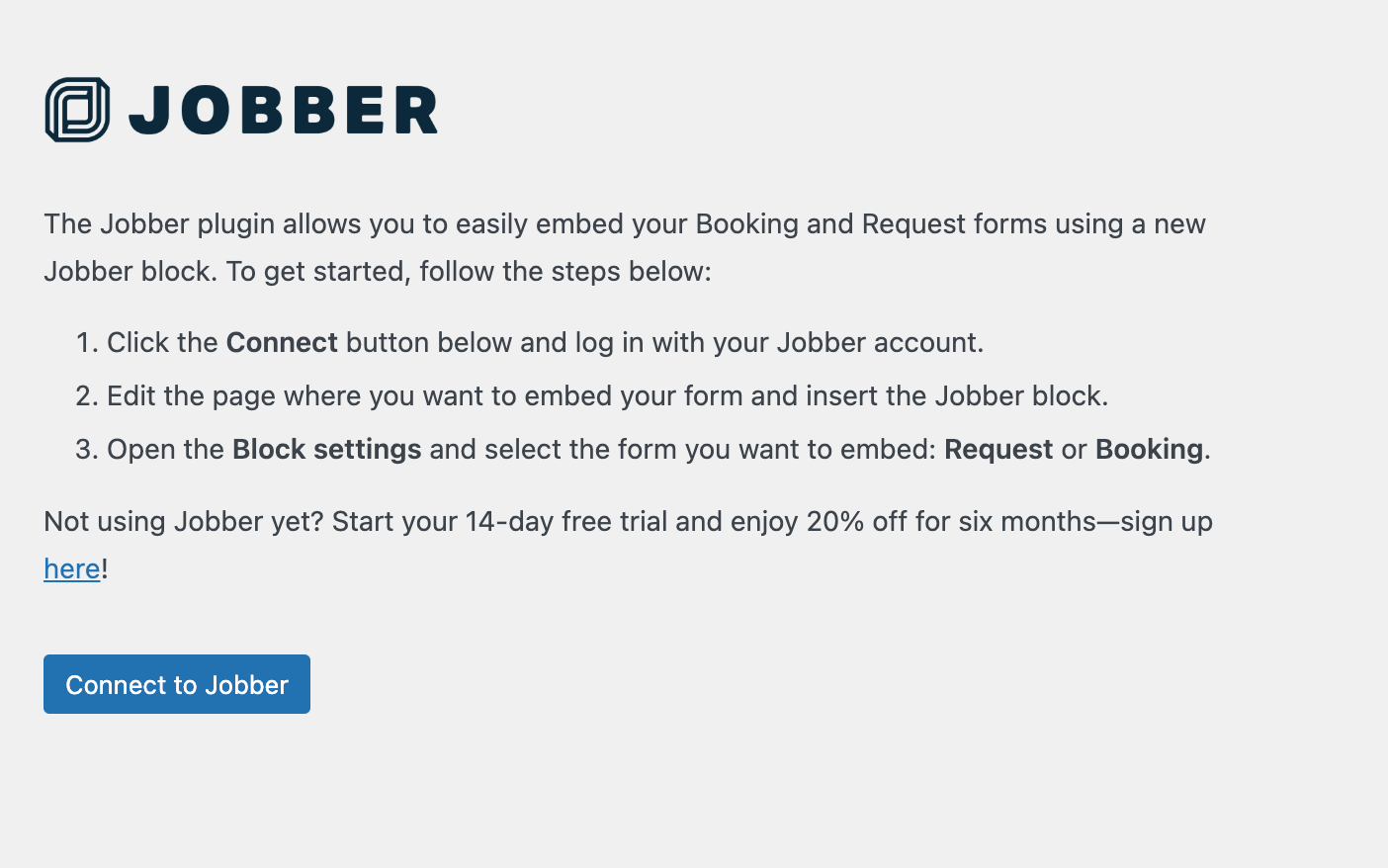Image resolution: width=1388 pixels, height=868 pixels.
Task: Click step two about inserting Jobber block
Action: 607,395
